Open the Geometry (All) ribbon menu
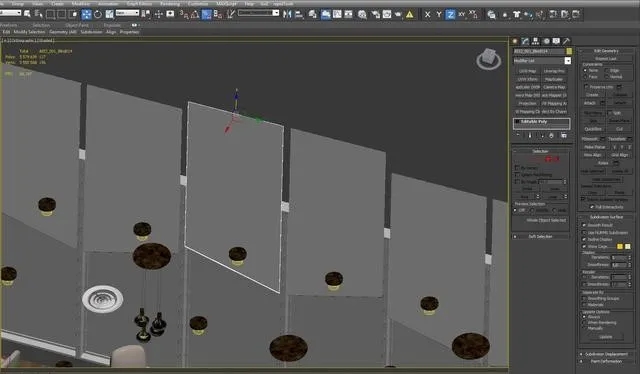 tap(62, 32)
